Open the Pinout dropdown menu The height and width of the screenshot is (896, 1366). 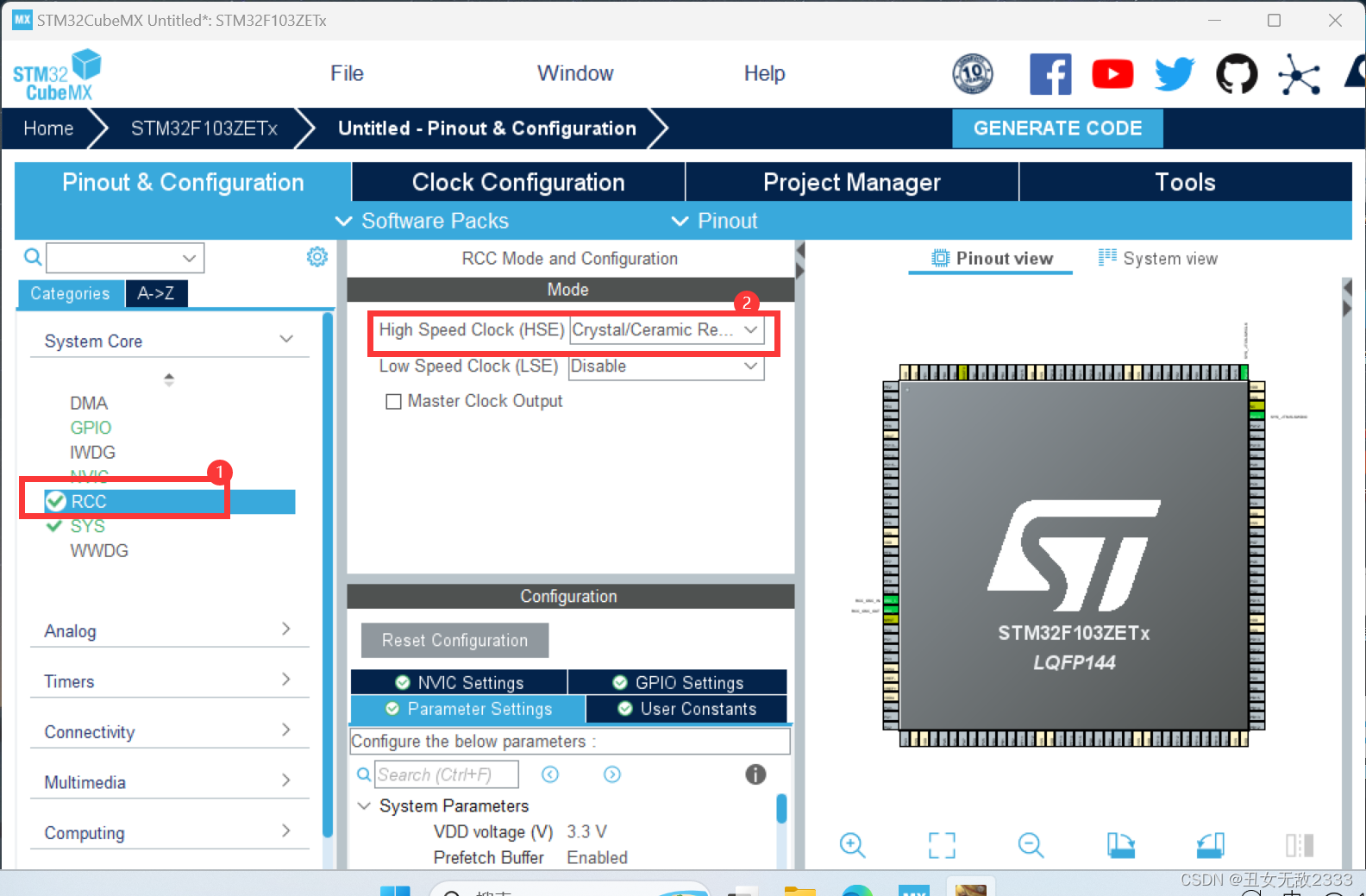pyautogui.click(x=715, y=221)
